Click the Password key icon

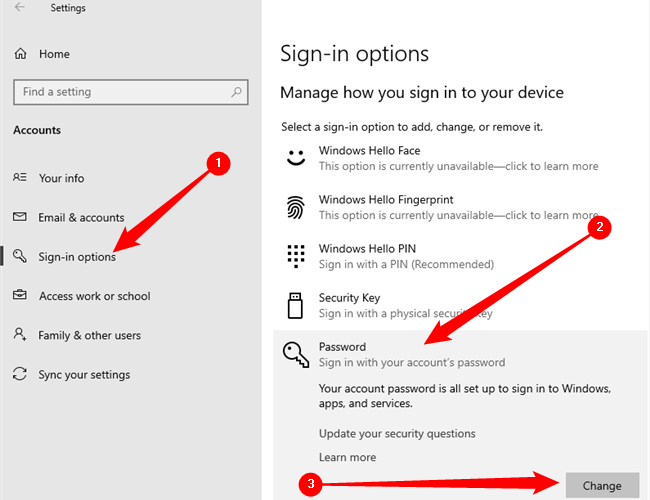tap(296, 355)
